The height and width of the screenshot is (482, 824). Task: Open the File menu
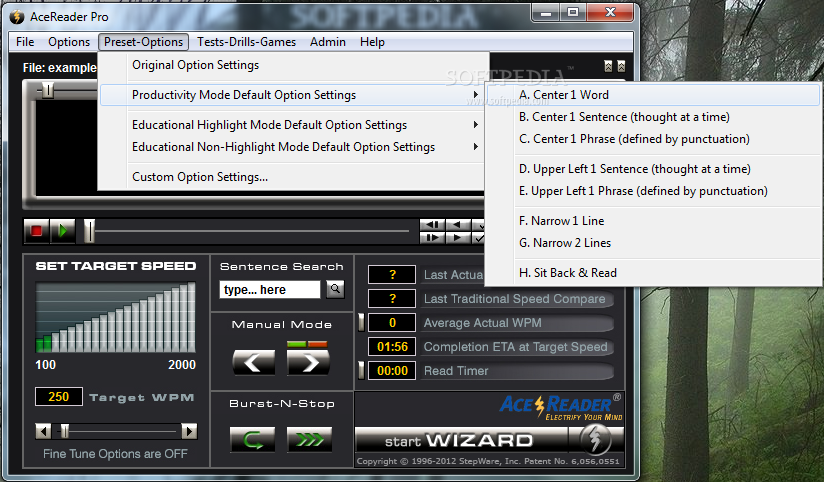tap(25, 42)
